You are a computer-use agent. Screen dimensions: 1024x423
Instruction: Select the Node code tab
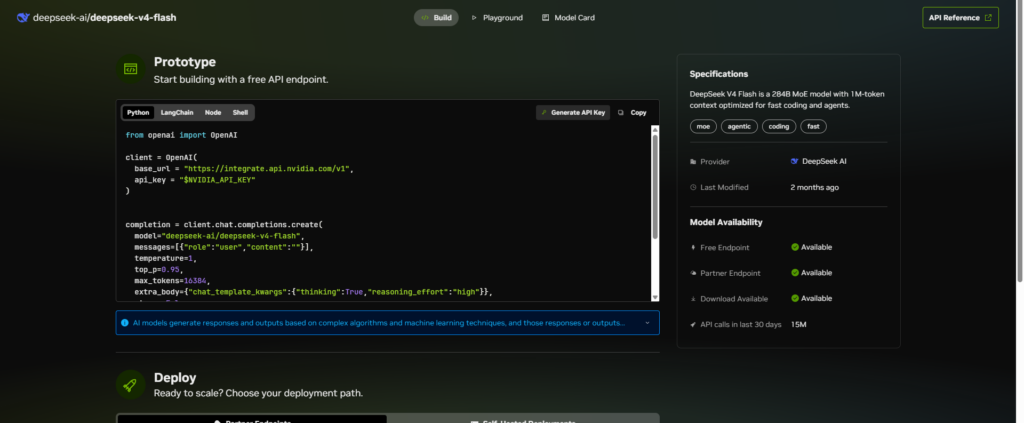click(213, 112)
